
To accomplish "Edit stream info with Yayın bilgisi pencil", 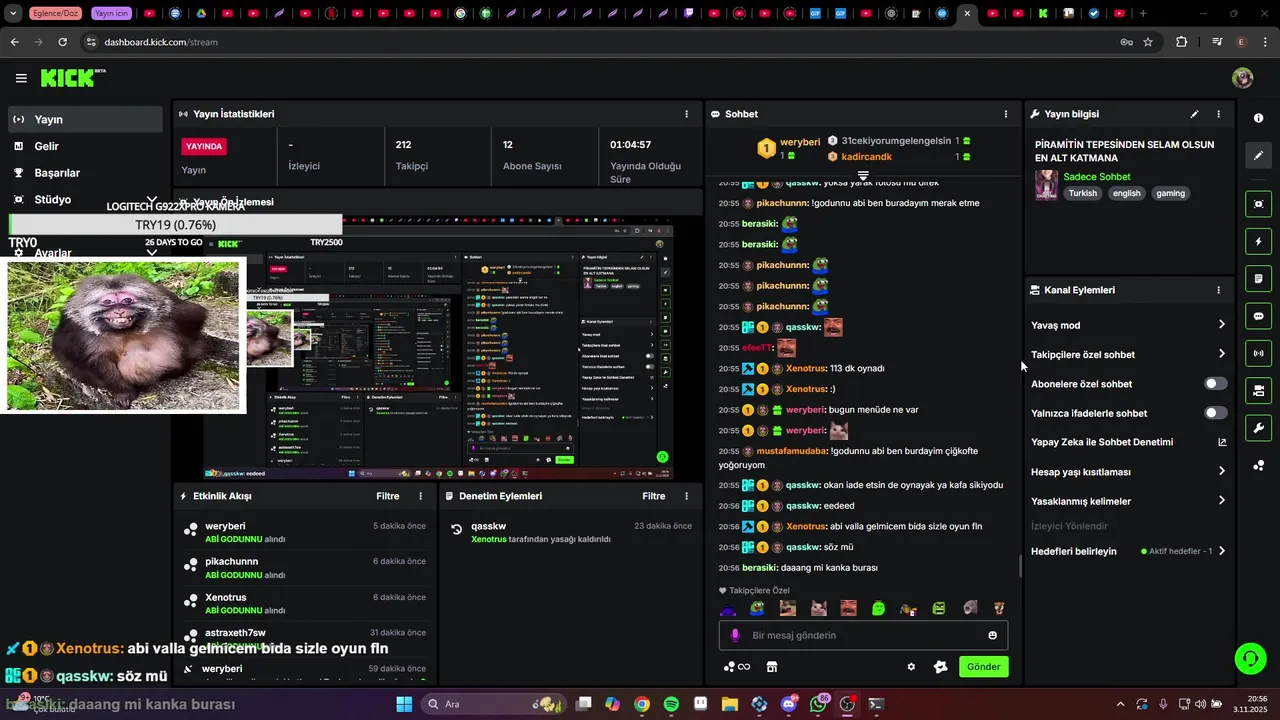I will pyautogui.click(x=1194, y=114).
